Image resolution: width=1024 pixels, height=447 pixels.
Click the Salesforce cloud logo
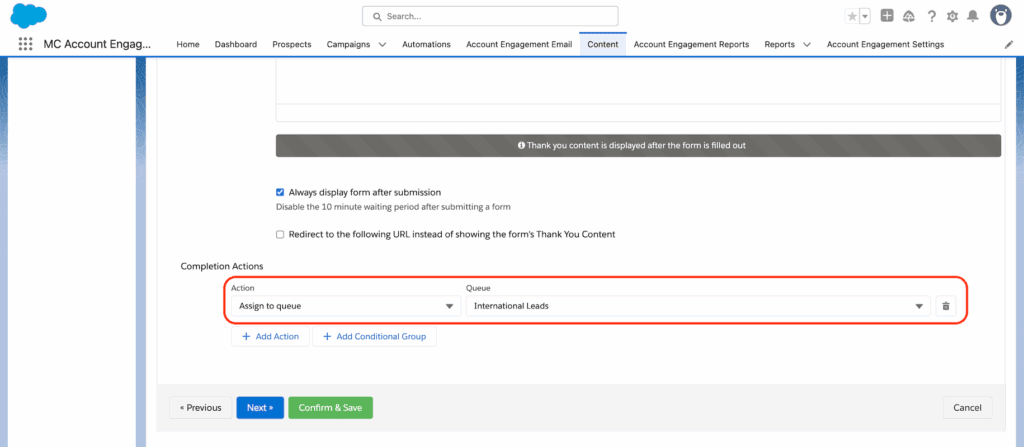[x=28, y=15]
